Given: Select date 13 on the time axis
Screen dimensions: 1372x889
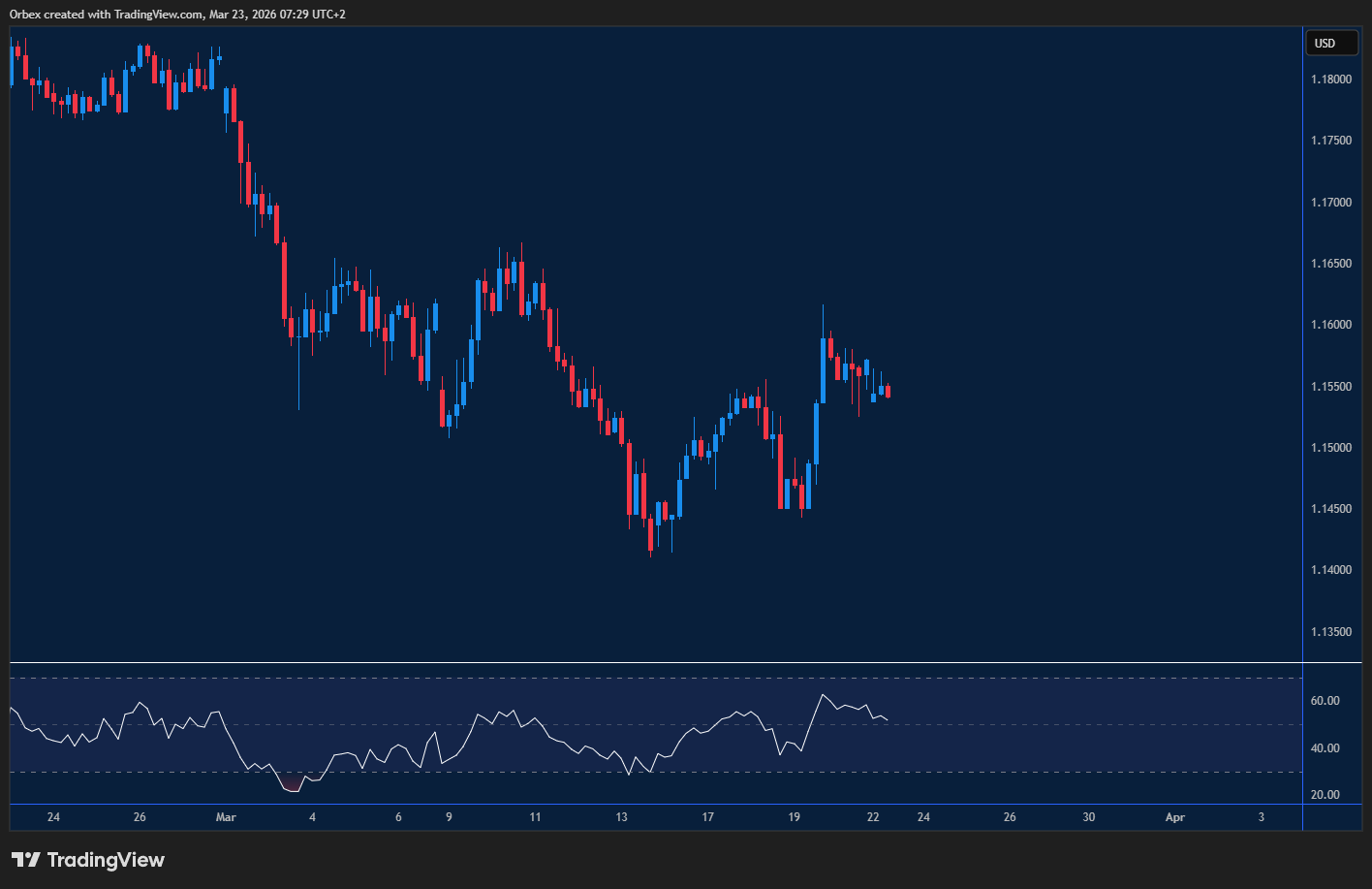Looking at the screenshot, I should coord(622,817).
